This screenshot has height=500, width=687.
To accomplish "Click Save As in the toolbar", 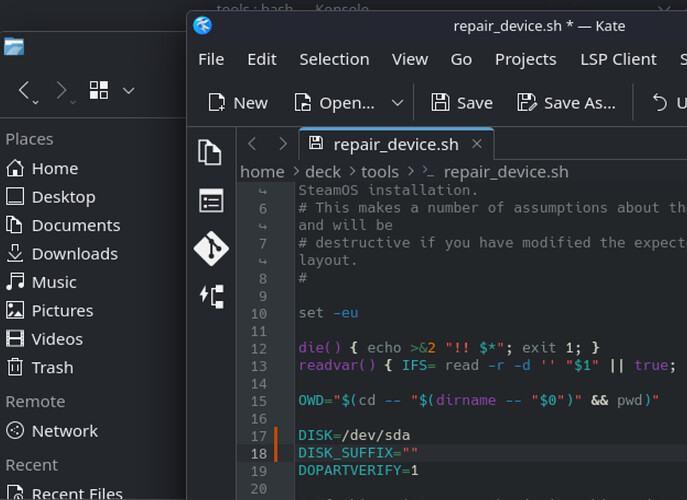I will tap(566, 102).
